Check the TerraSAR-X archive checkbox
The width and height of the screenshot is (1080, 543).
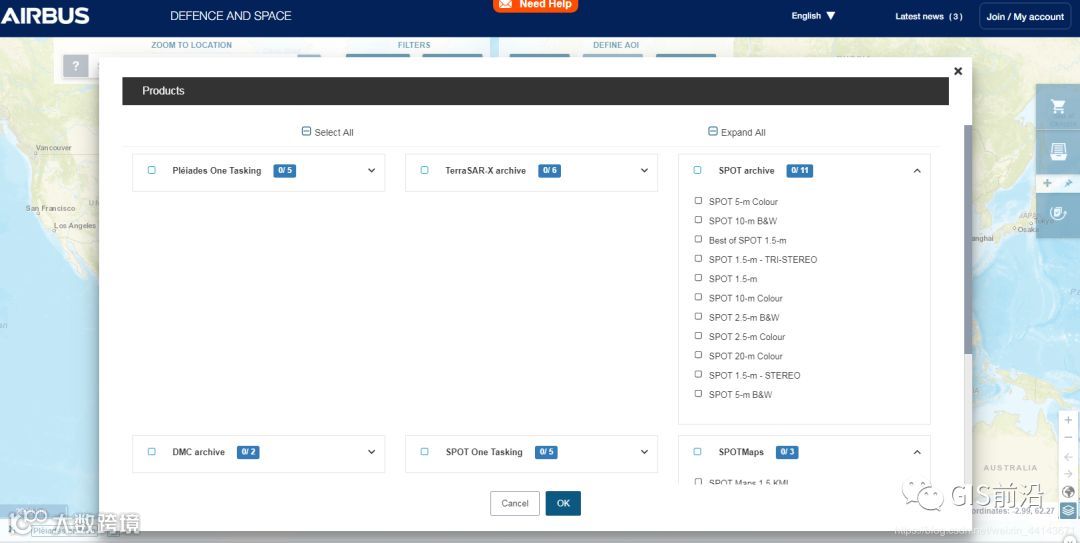coord(424,170)
